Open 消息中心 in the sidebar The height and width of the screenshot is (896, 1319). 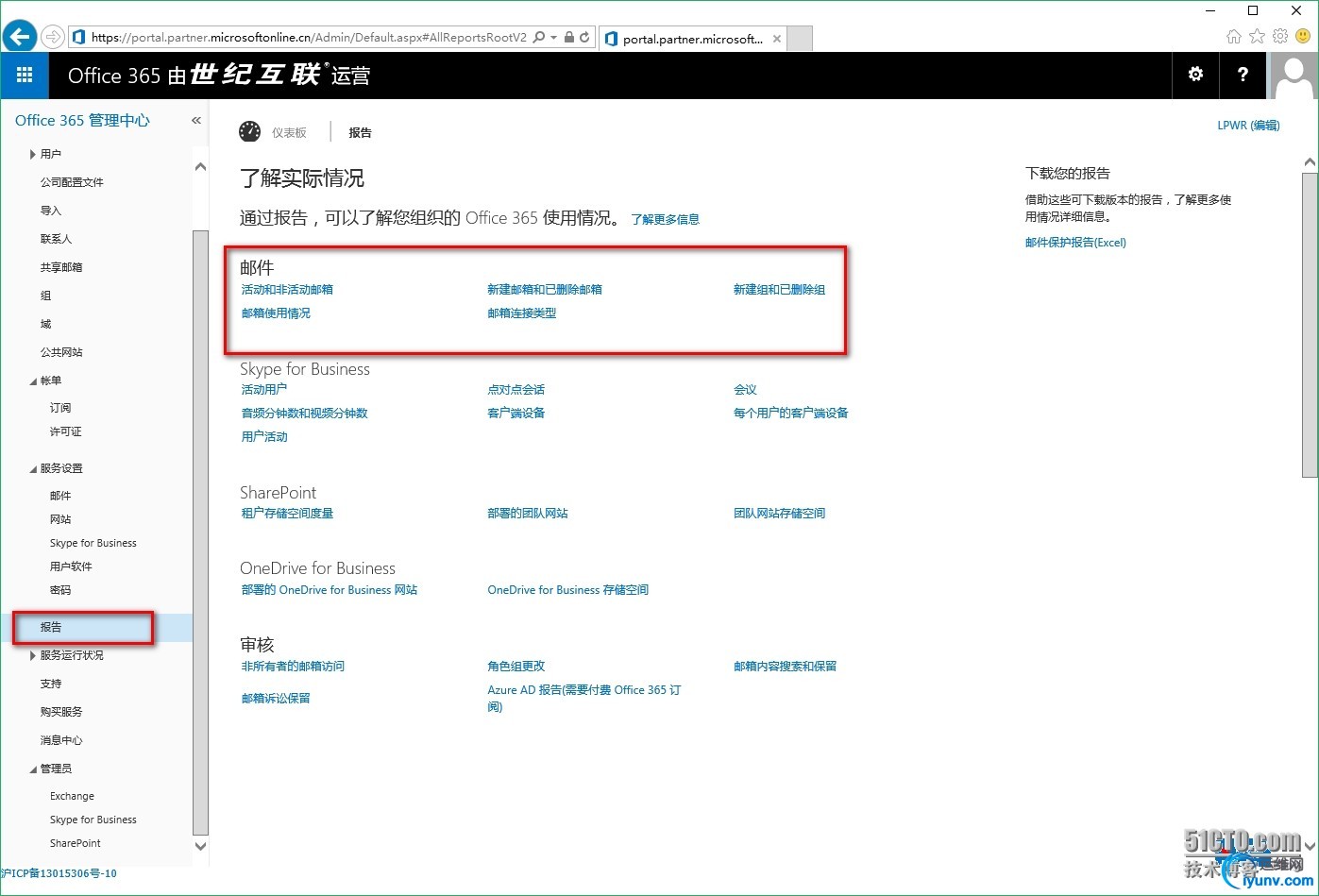tap(61, 740)
